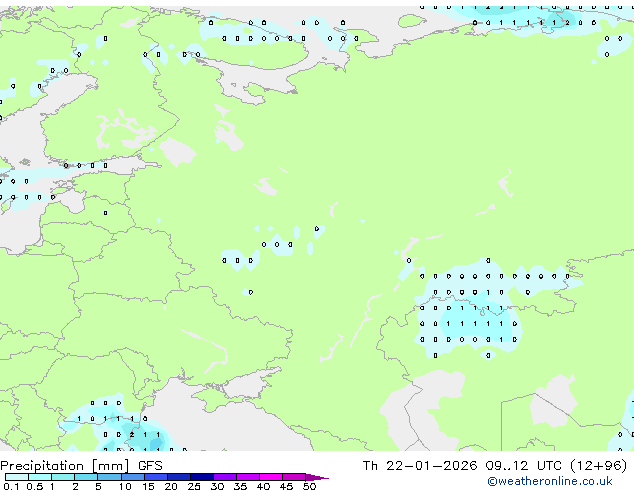Select the 35–40 mm violet legend swatch

(248, 477)
